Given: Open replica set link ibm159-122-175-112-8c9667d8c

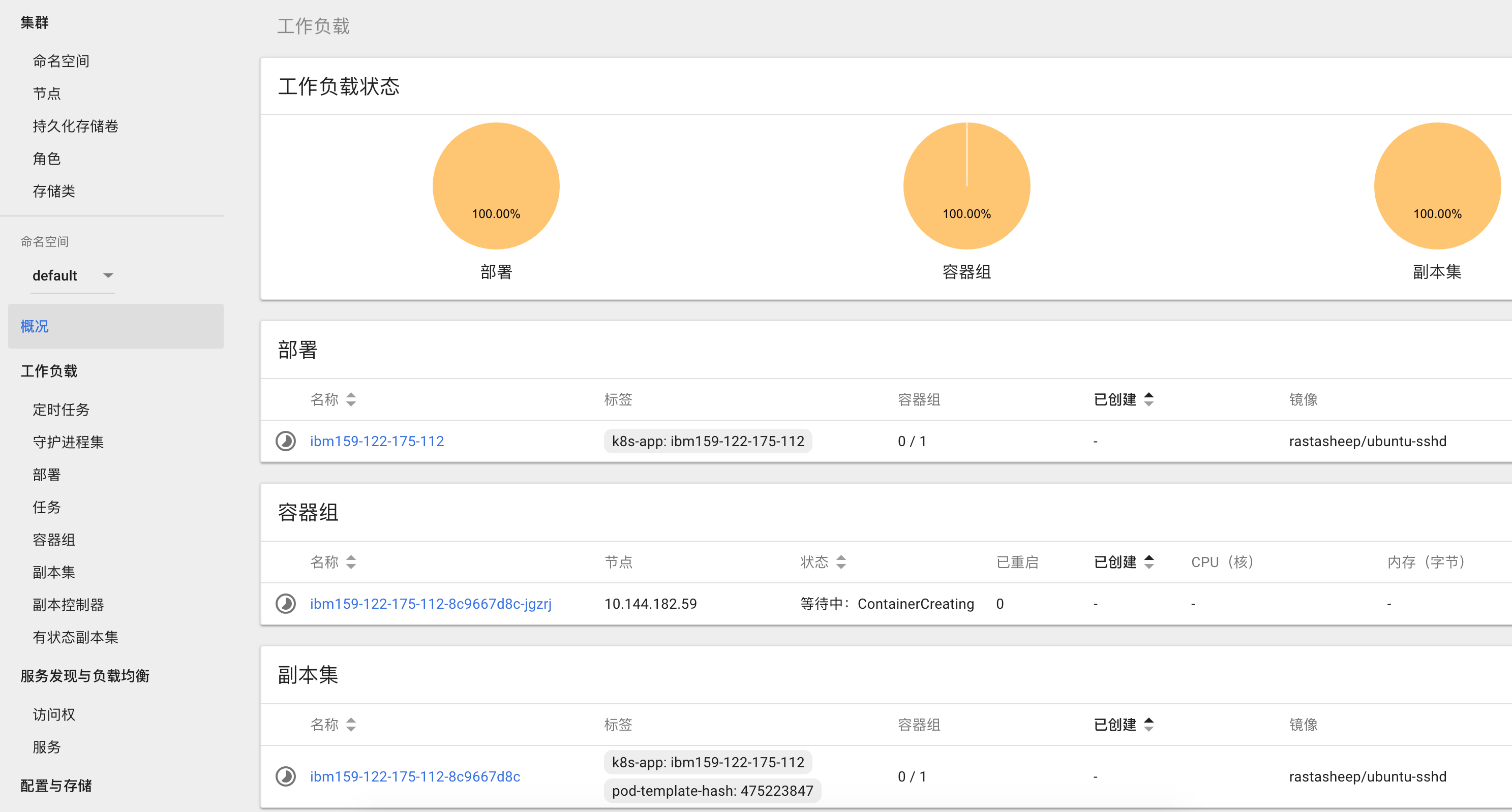Looking at the screenshot, I should coord(414,776).
